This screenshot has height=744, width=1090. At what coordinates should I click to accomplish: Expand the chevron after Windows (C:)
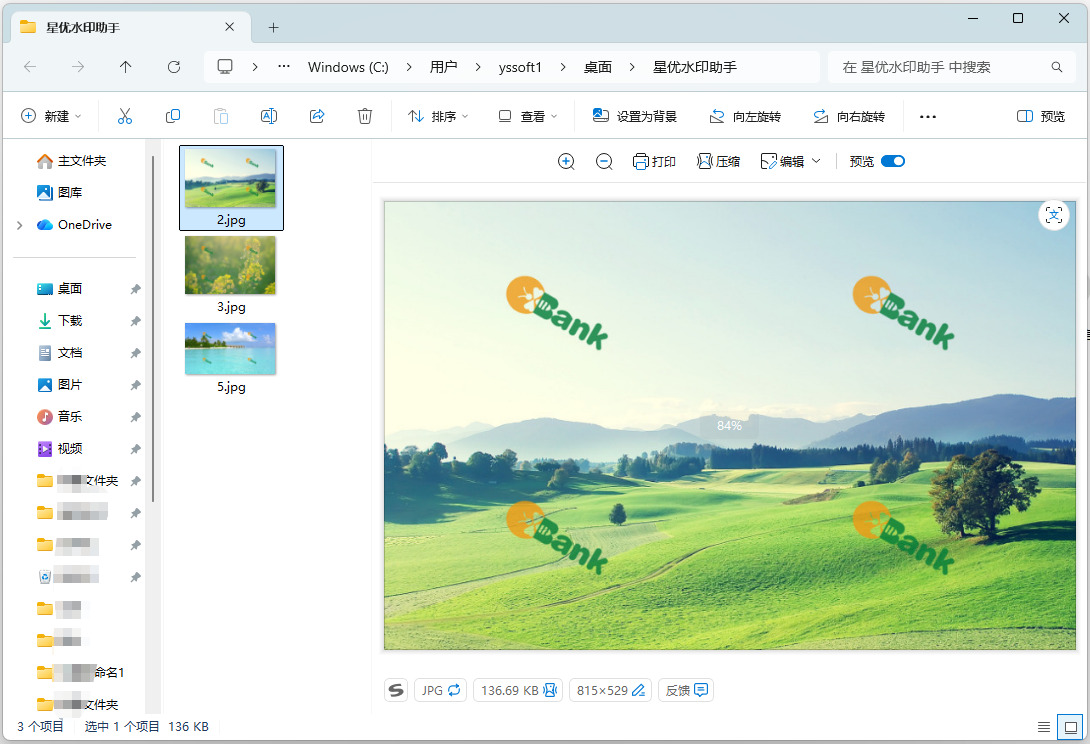(x=409, y=67)
